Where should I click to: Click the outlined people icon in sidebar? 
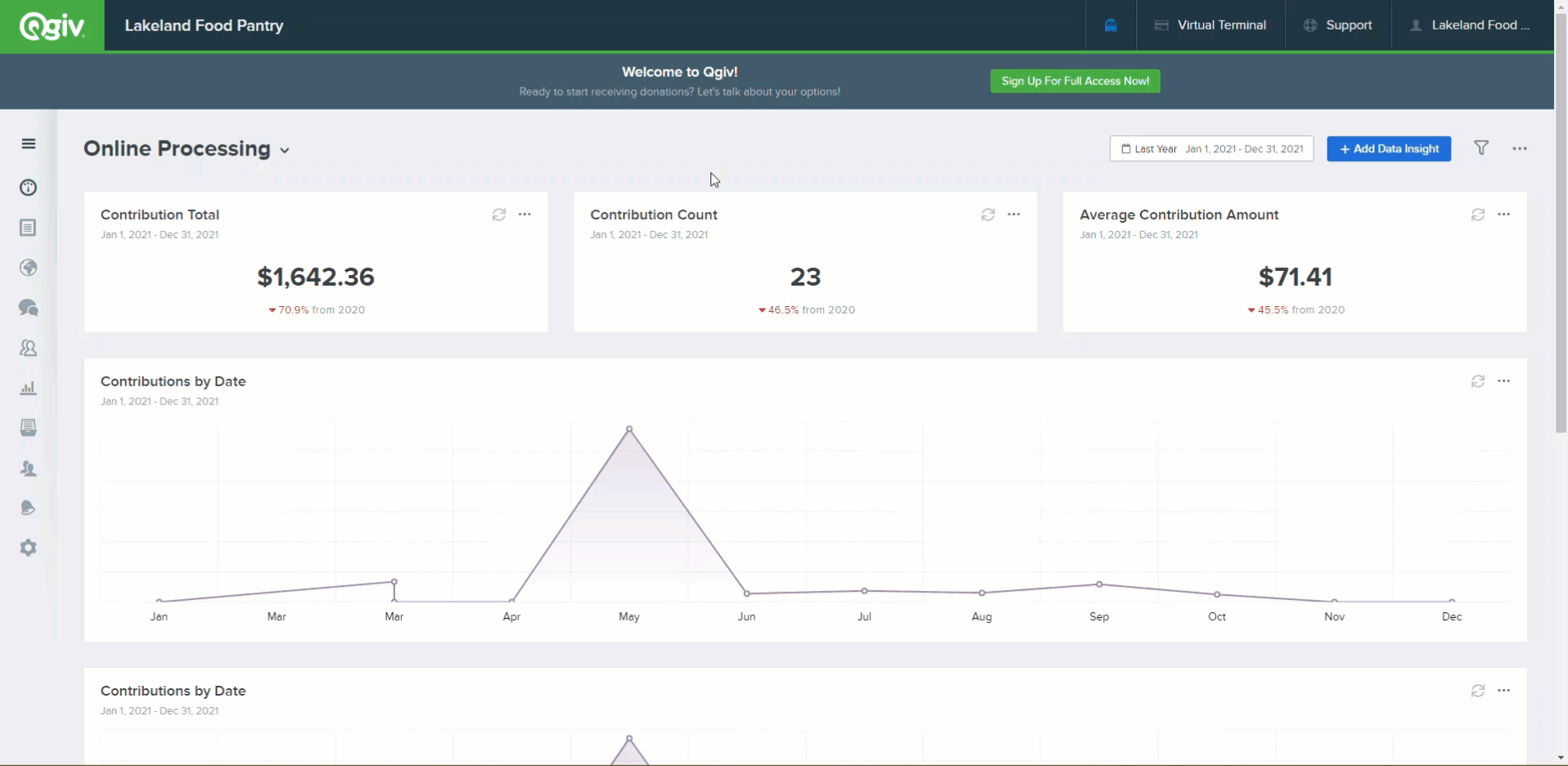(29, 348)
